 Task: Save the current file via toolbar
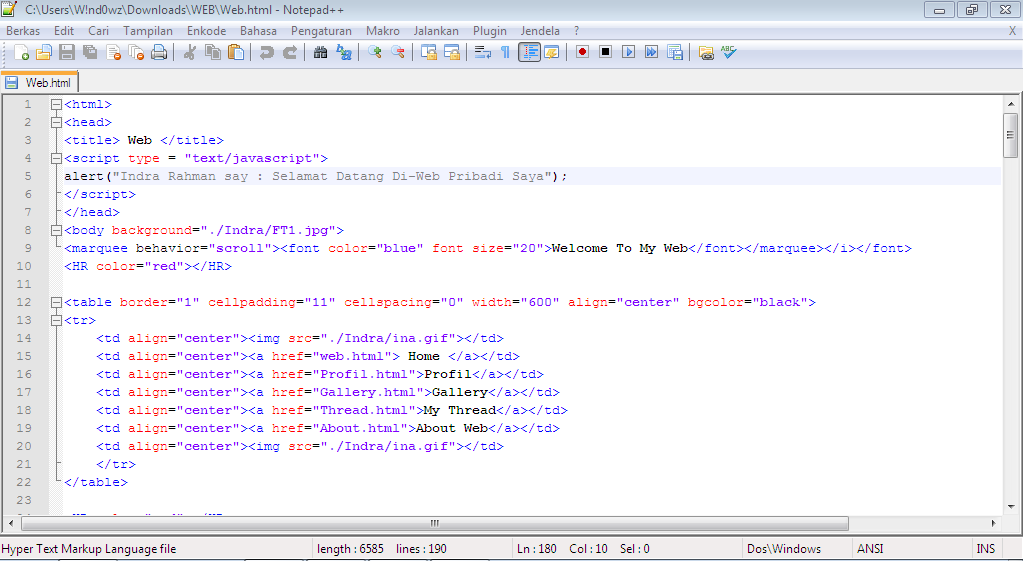67,52
